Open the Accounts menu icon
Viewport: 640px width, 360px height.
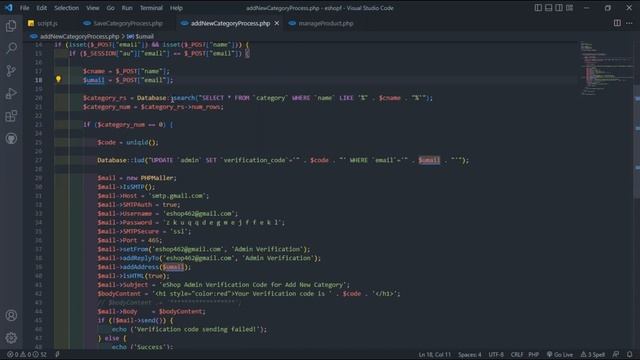click(11, 315)
